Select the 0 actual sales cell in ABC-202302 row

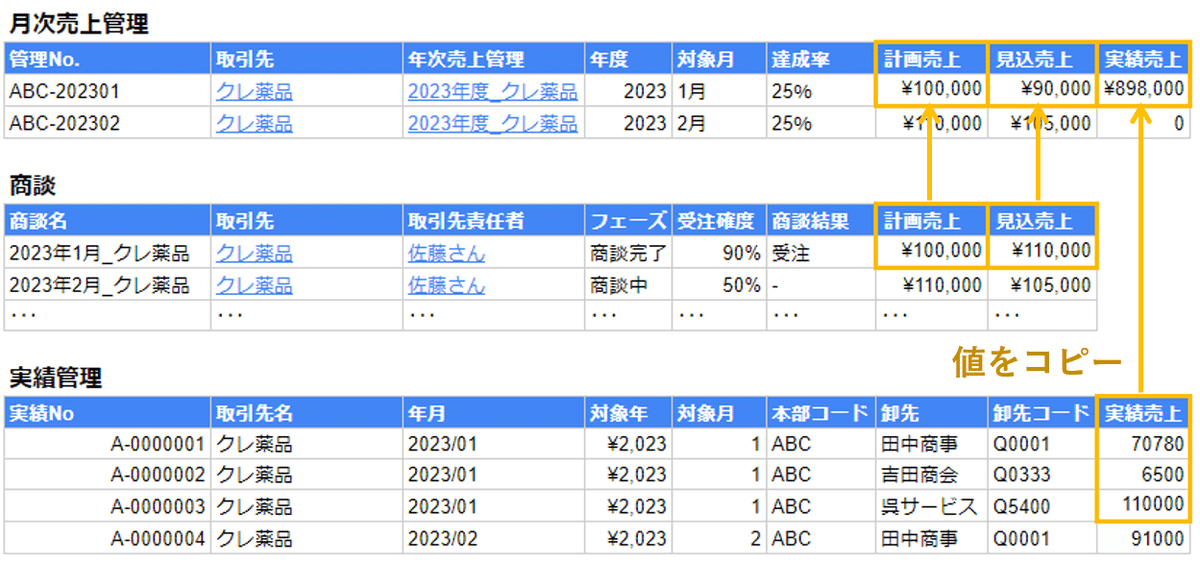pyautogui.click(x=1143, y=124)
